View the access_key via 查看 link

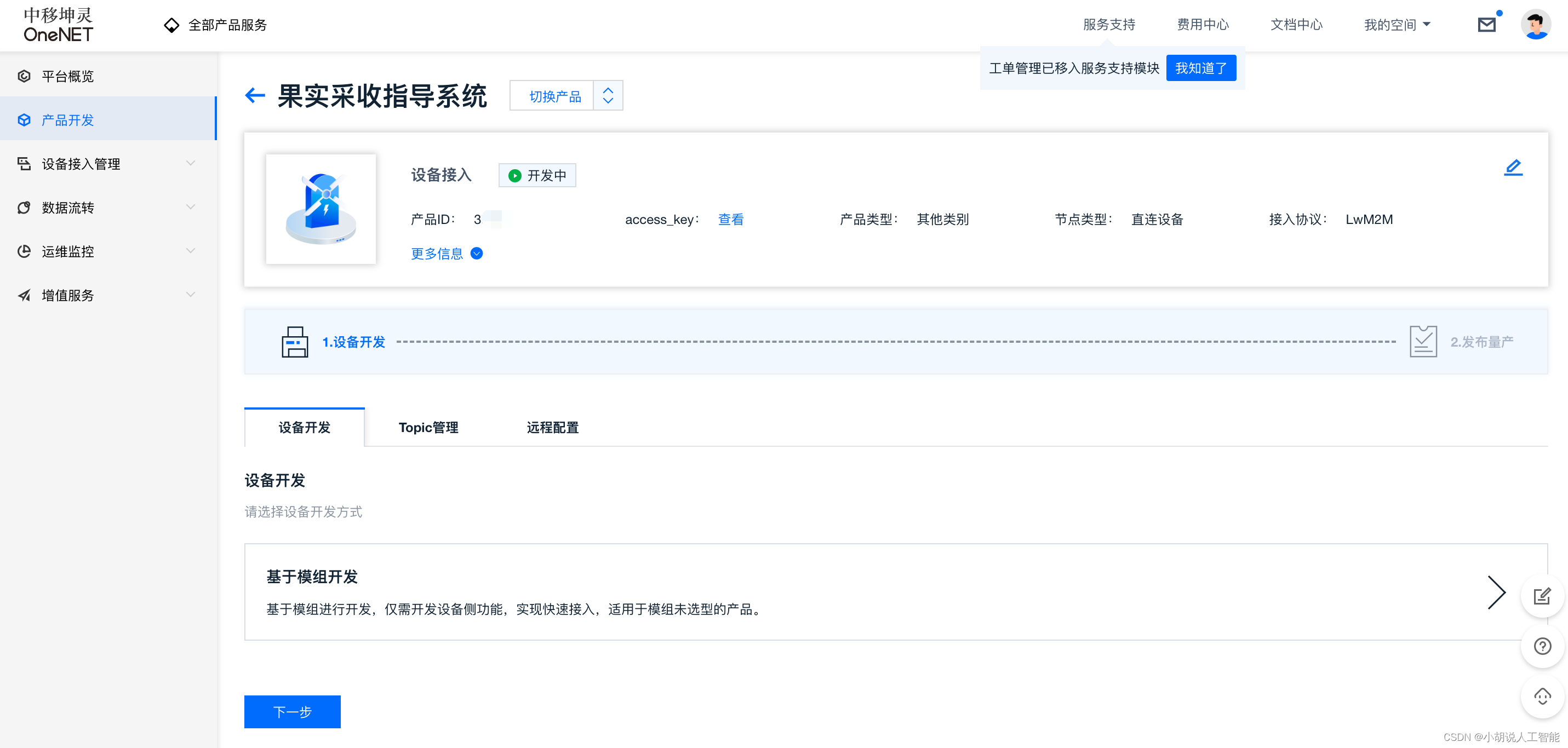tap(730, 220)
